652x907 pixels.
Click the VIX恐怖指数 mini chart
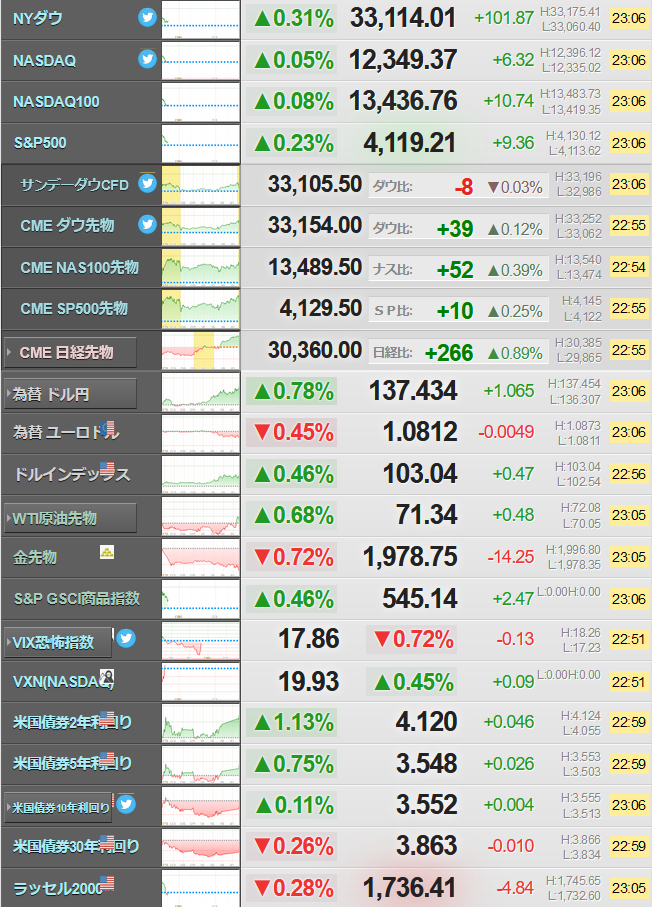(x=201, y=640)
